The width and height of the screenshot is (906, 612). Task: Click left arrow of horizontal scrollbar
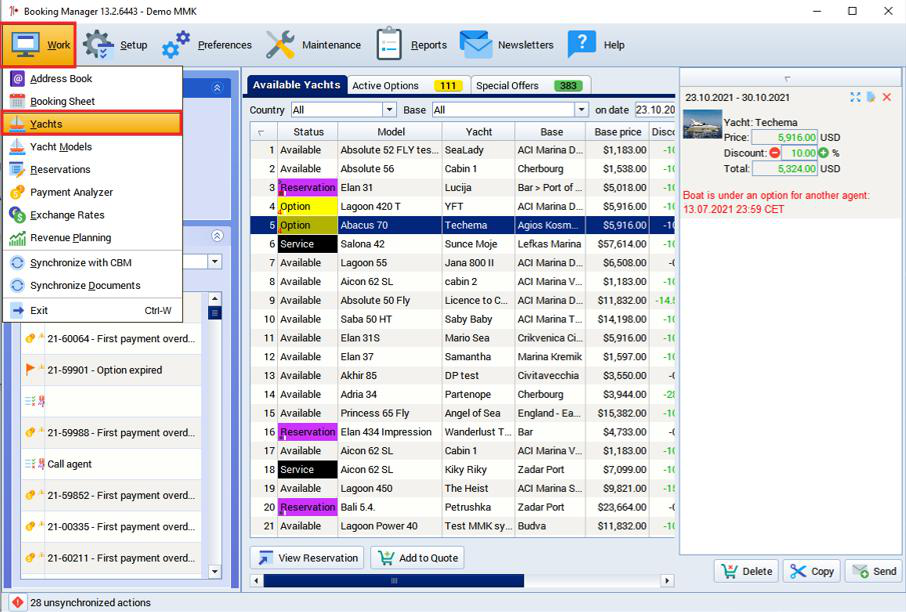257,580
